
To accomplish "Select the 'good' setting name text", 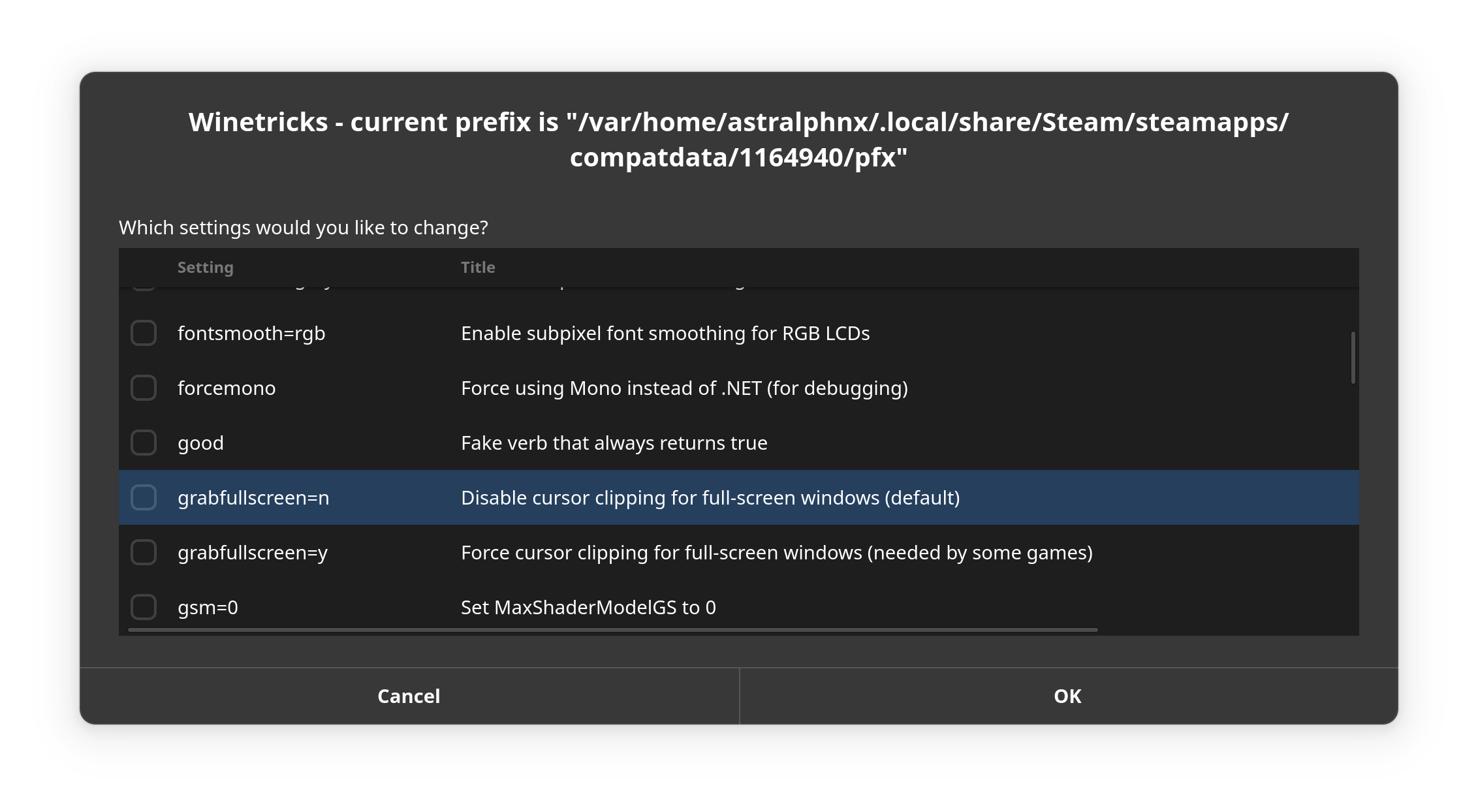I will (x=200, y=443).
